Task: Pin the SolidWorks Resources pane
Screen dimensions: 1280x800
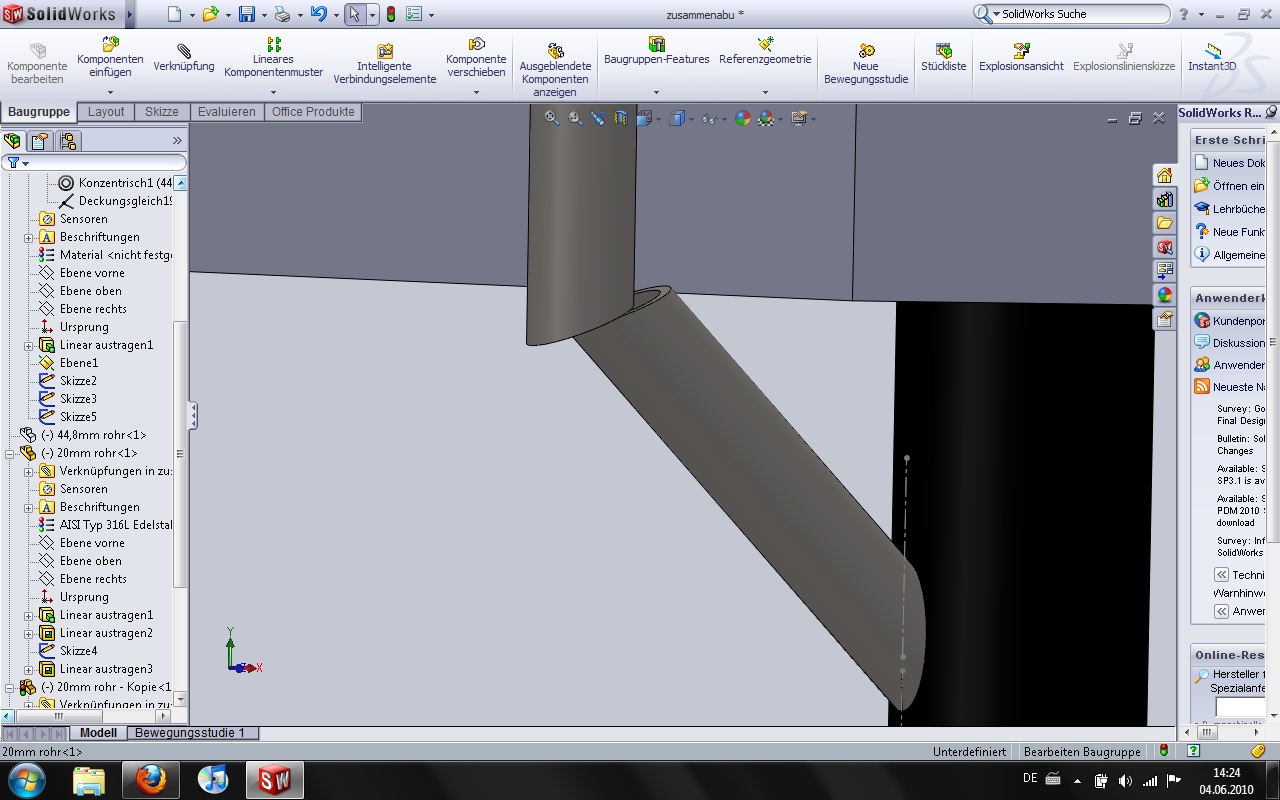Action: (x=1271, y=112)
